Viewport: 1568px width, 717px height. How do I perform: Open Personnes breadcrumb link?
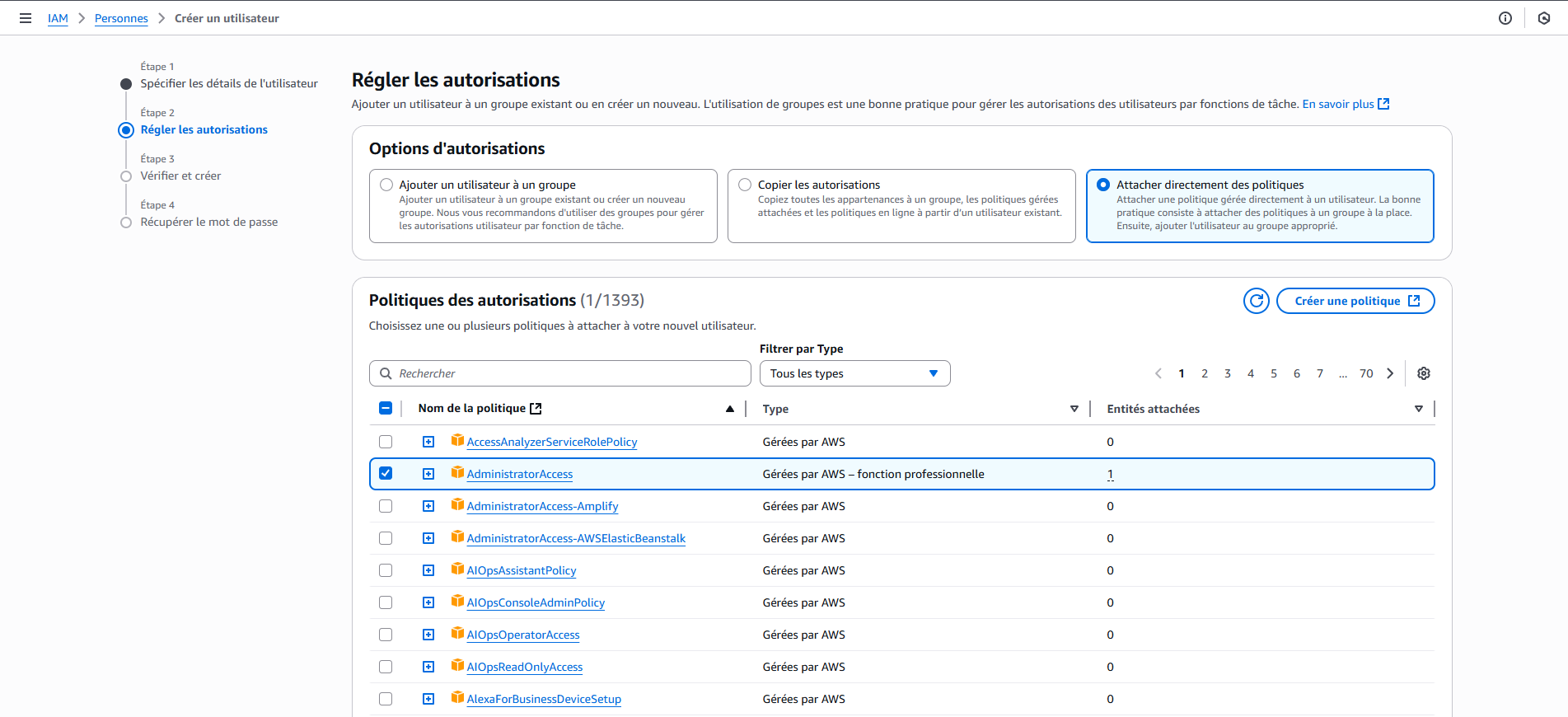click(x=121, y=18)
